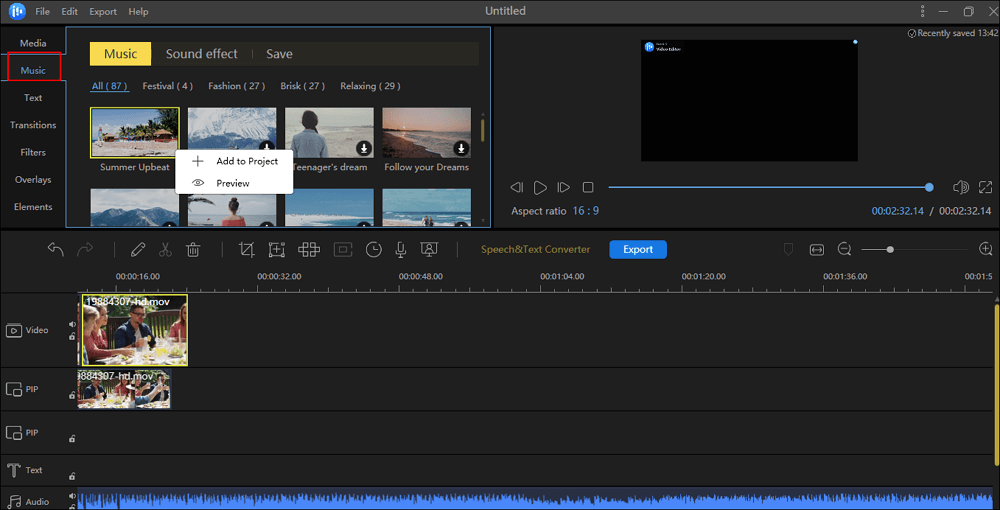This screenshot has width=1000, height=510.
Task: Open the Export menu in menu bar
Action: pyautogui.click(x=102, y=12)
